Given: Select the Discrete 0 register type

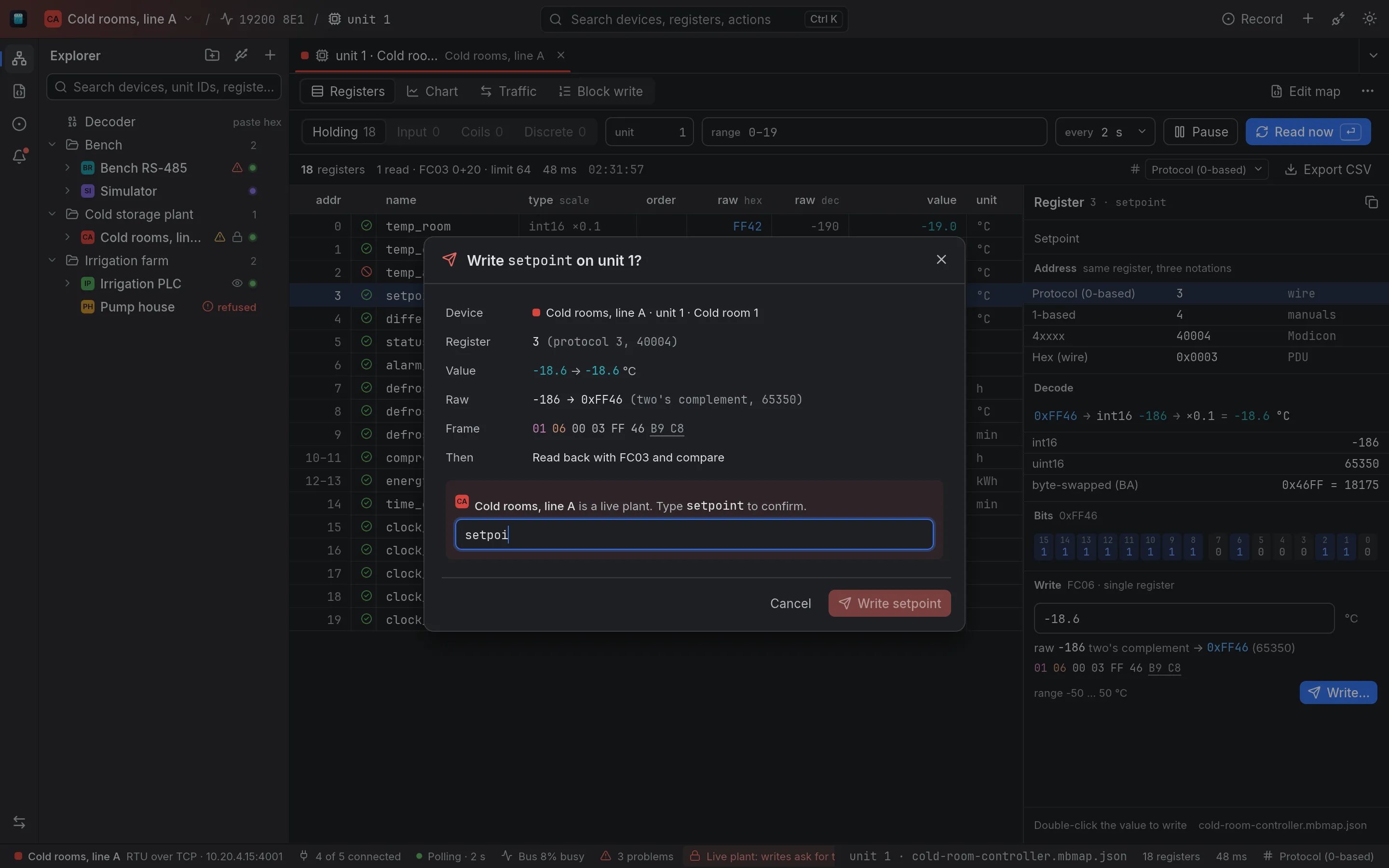Looking at the screenshot, I should [x=555, y=132].
